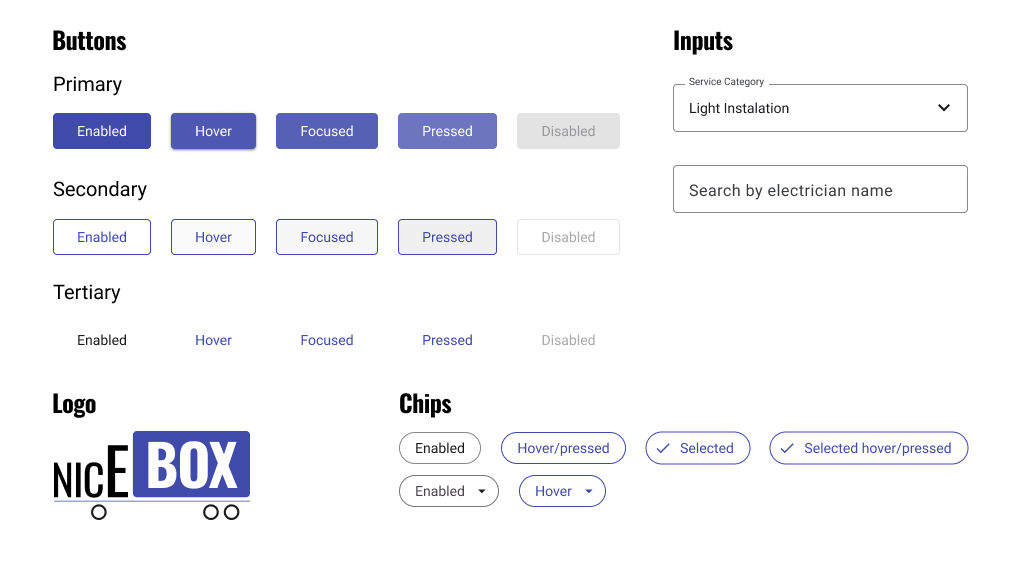Click the NiceBox logo image

point(151,475)
